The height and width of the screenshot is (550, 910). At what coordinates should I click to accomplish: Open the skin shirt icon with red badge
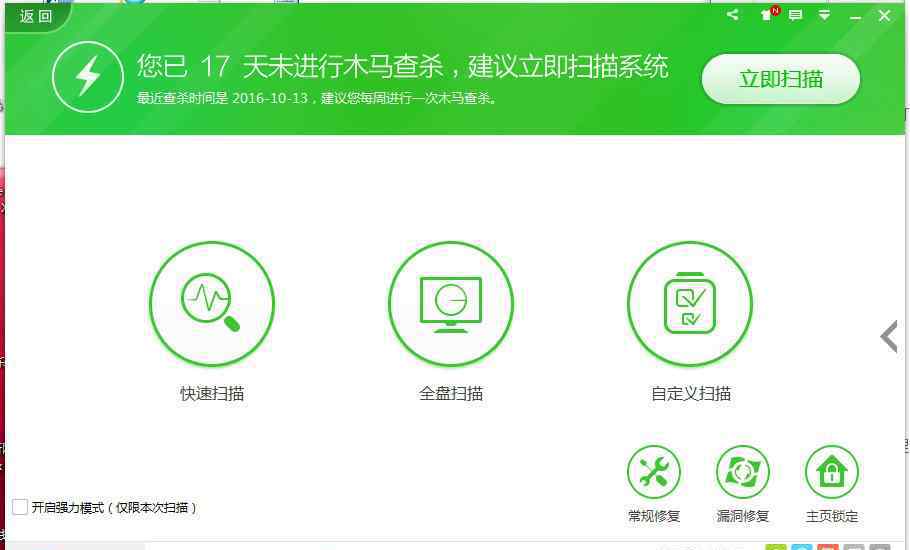[767, 15]
